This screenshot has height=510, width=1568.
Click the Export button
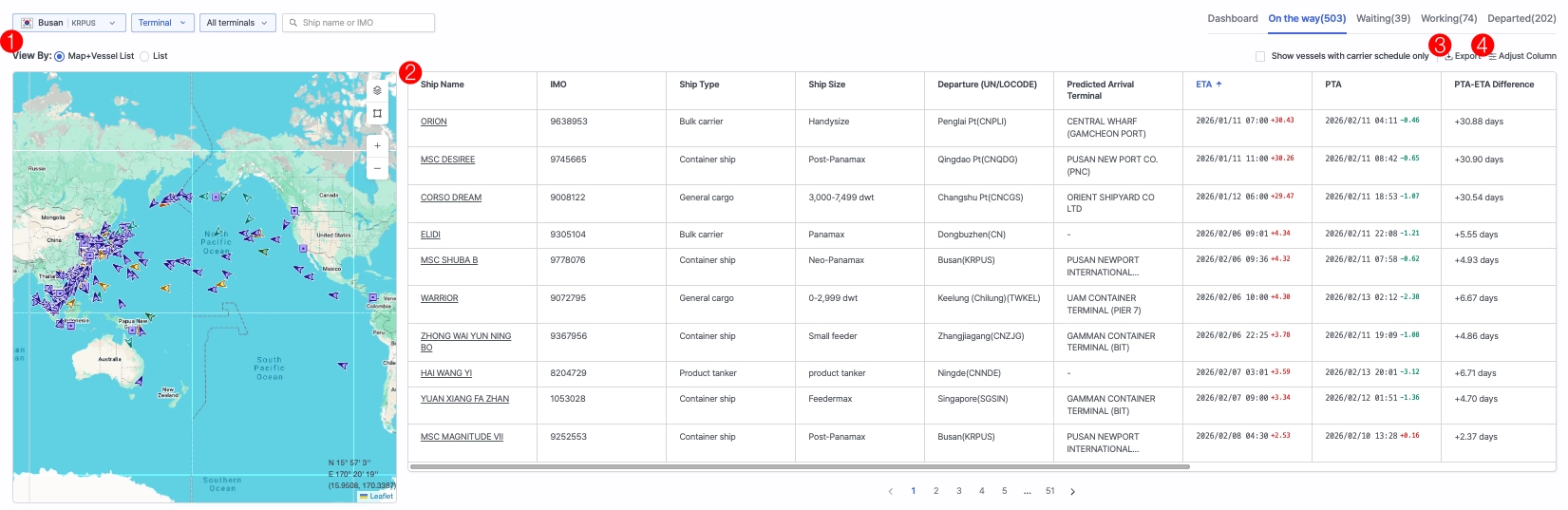click(1463, 56)
